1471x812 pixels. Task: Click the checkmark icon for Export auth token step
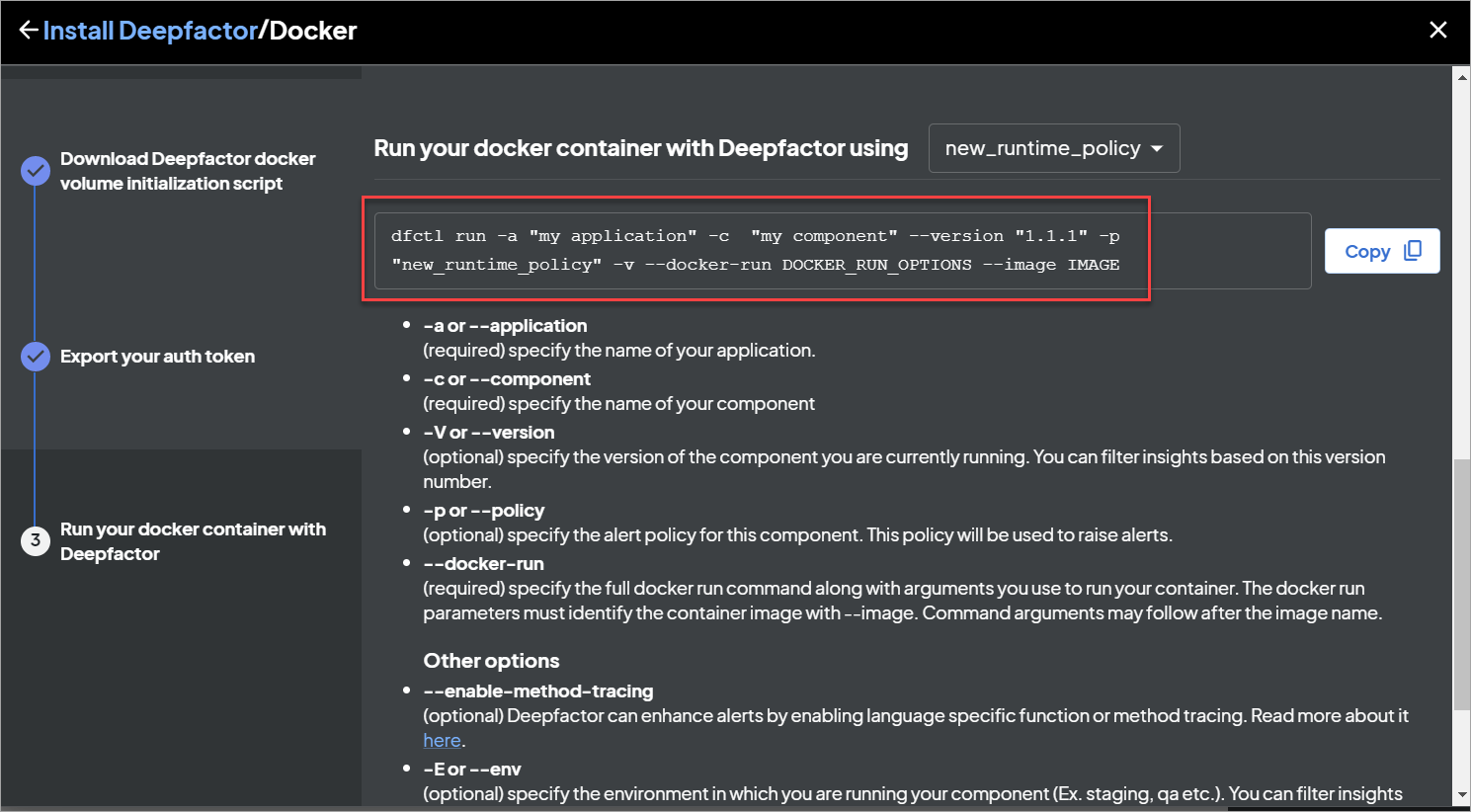tap(36, 357)
